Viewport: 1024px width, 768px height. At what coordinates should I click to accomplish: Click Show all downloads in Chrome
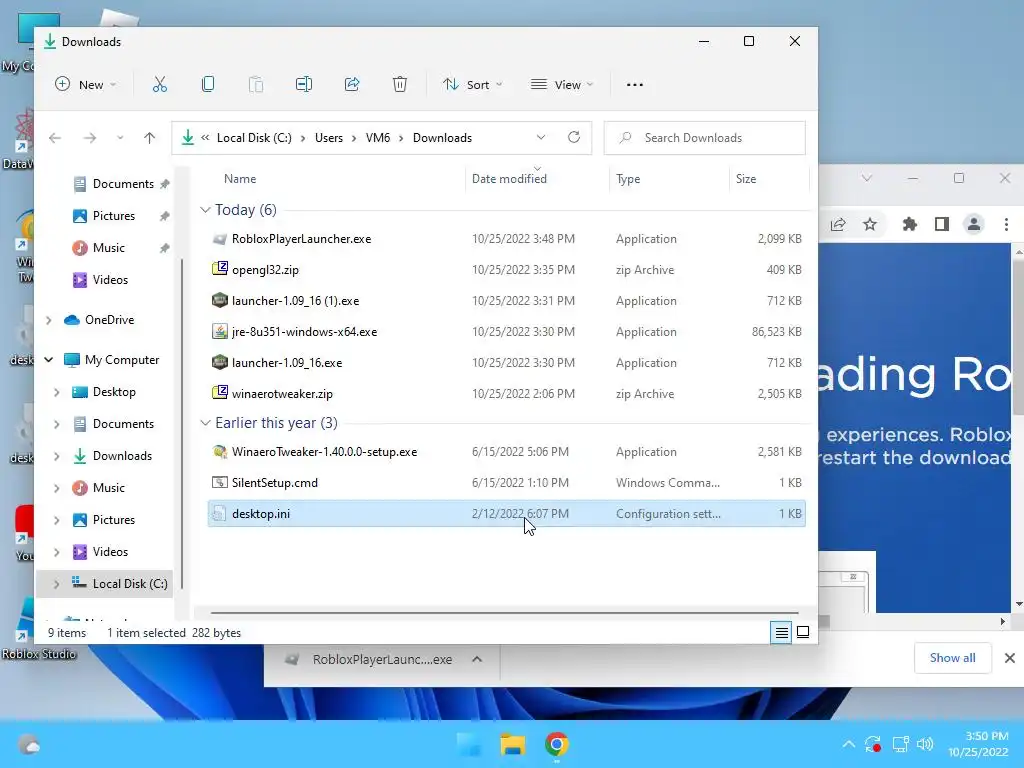(952, 658)
